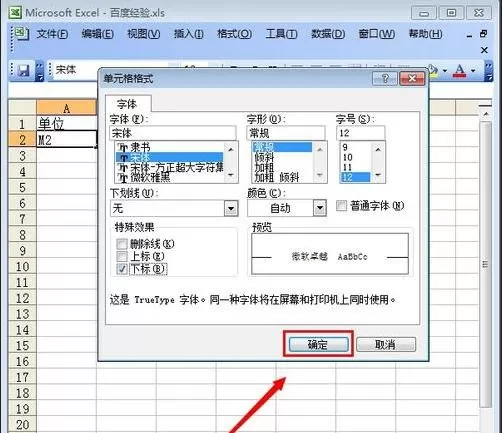Open the 工具(T) menu

[x=281, y=34]
